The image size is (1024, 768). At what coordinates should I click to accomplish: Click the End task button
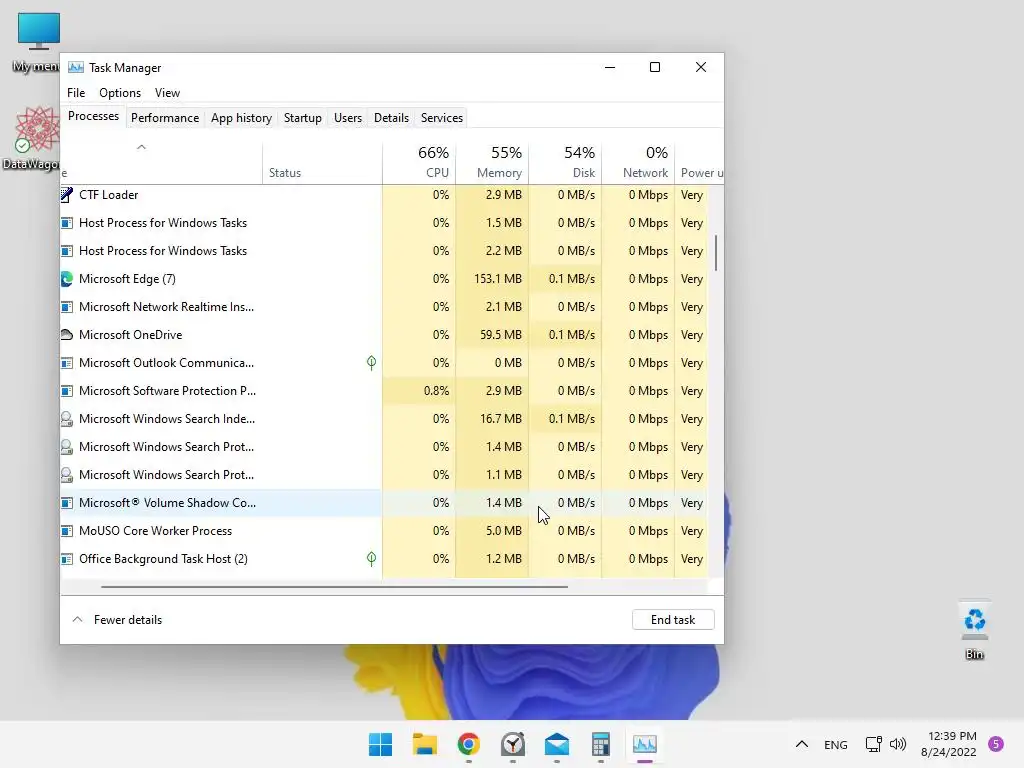[x=673, y=620]
